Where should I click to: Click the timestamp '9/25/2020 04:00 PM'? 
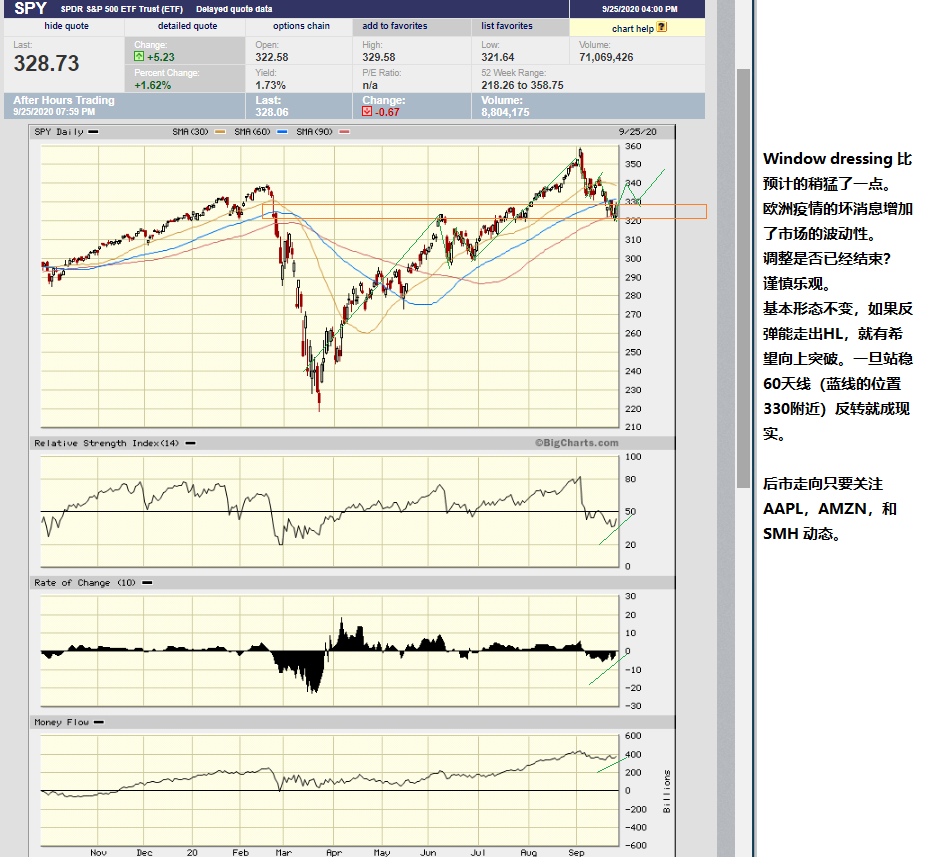(639, 9)
